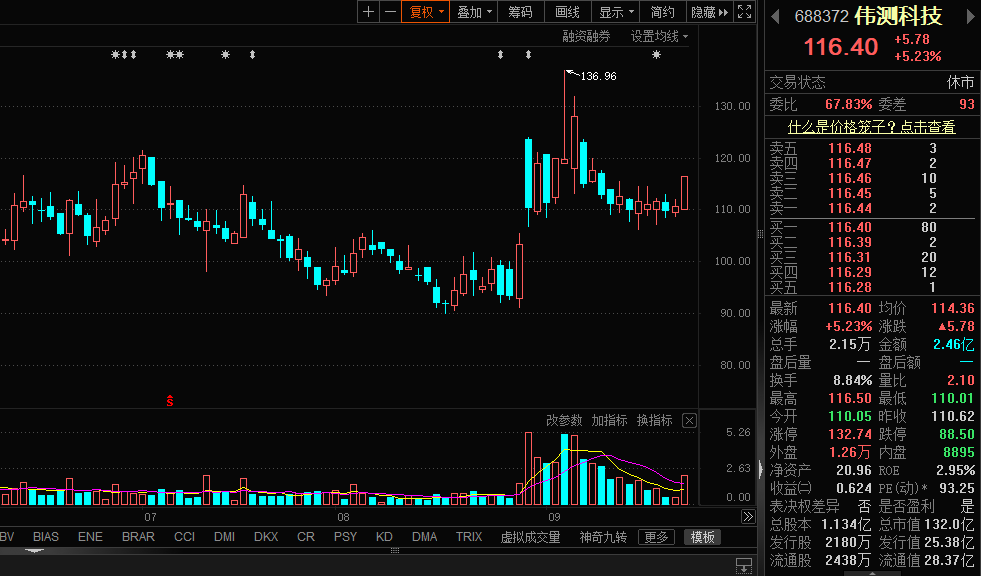Open the 叠加 overlay dropdown

[x=474, y=12]
